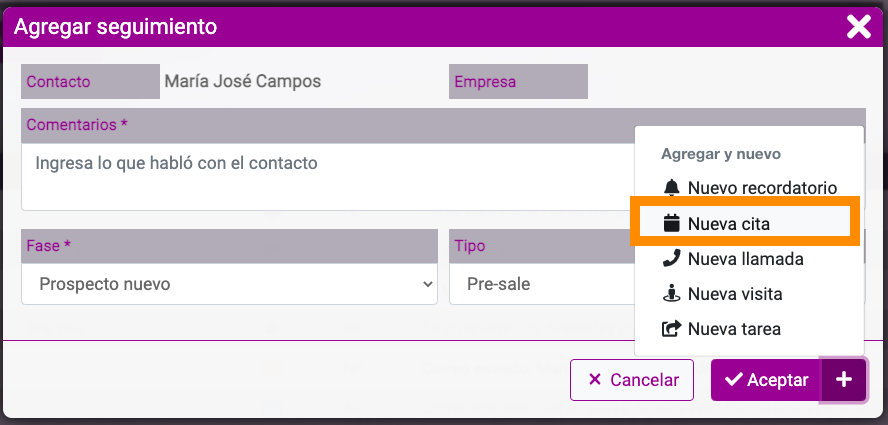Select the Nuevo recordatorio menu entry
This screenshot has height=425, width=888.
[x=749, y=188]
